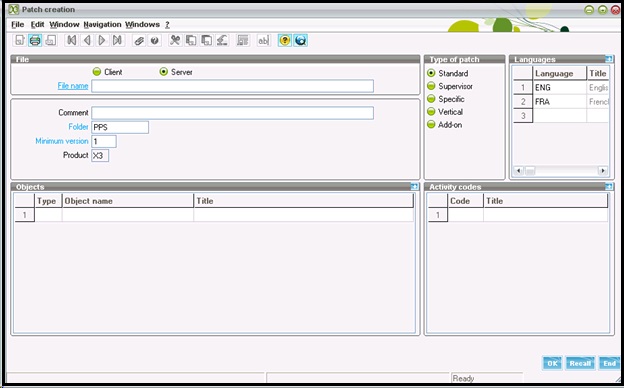This screenshot has width=625, height=388.
Task: Click the New document toolbar icon
Action: 20,40
